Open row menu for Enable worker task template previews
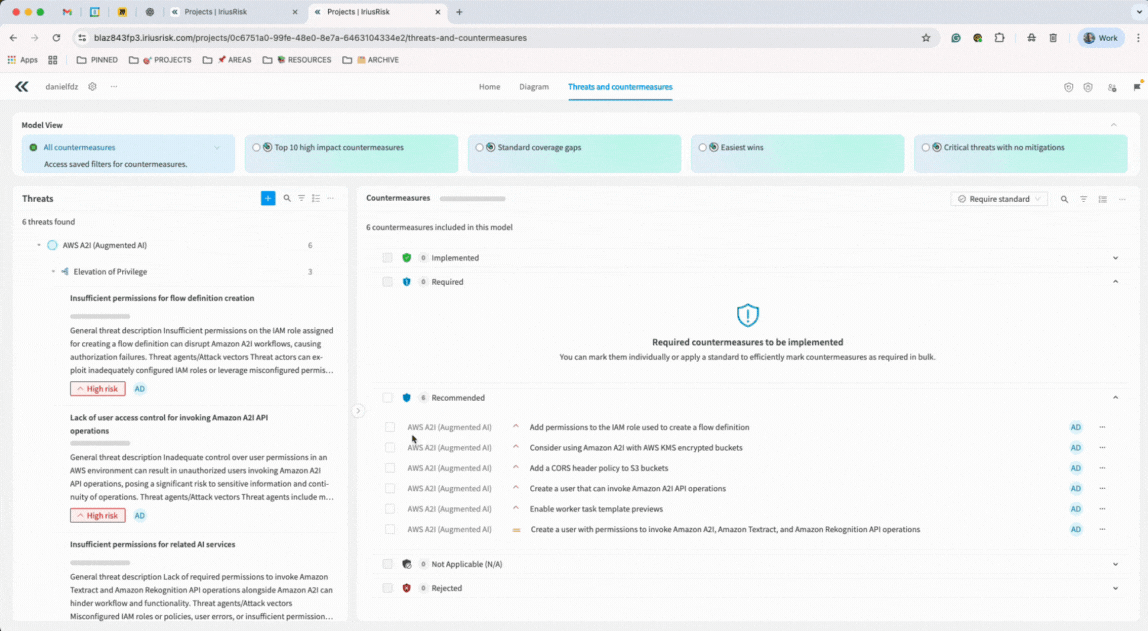This screenshot has height=631, width=1148. (x=1102, y=509)
